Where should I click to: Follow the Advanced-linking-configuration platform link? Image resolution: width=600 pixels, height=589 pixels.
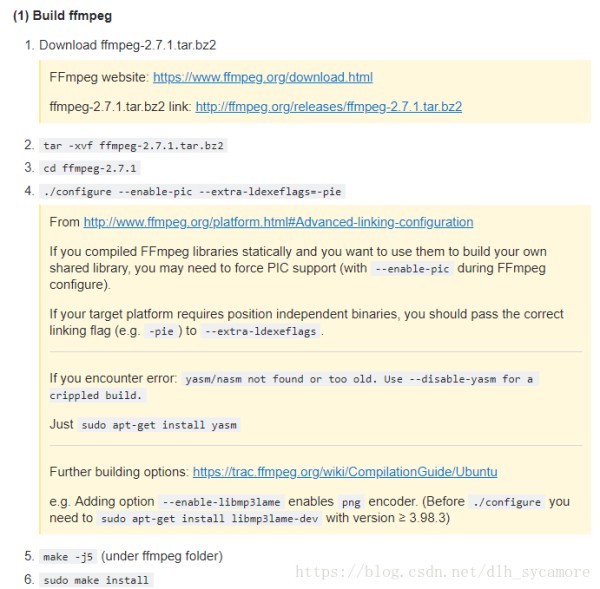pyautogui.click(x=278, y=222)
